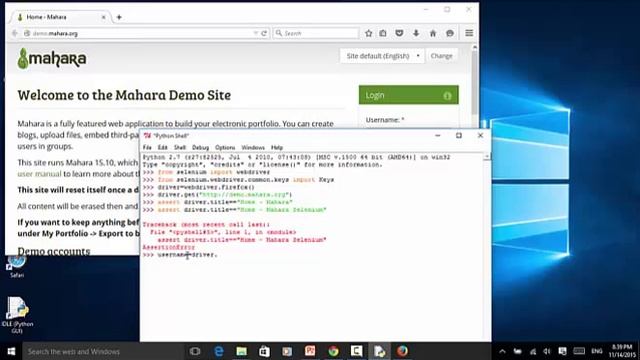This screenshot has height=360, width=640.
Task: Select the Home - Mahara tab
Action: [60, 17]
